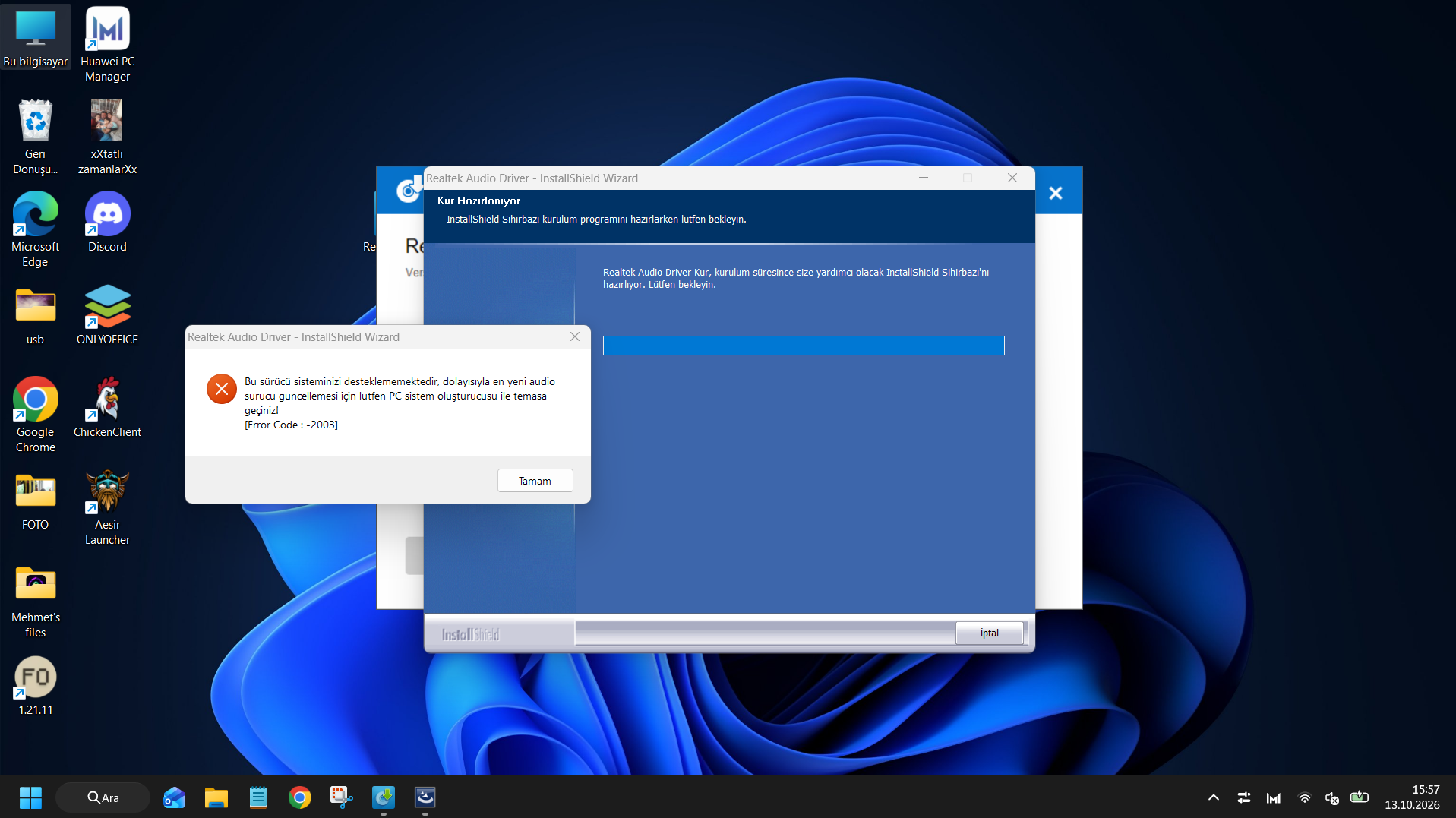Open Notepad from the taskbar
Viewport: 1456px width, 818px height.
[x=258, y=797]
